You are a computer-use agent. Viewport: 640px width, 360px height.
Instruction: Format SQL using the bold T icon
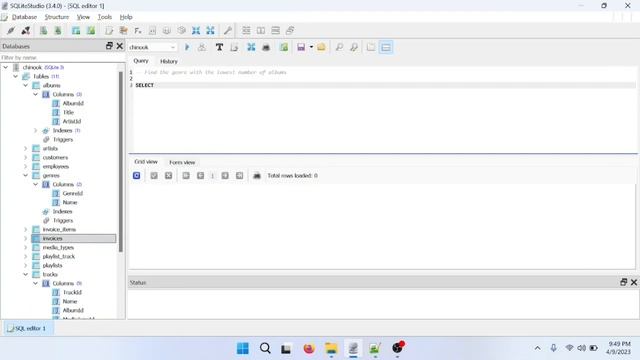pos(219,47)
